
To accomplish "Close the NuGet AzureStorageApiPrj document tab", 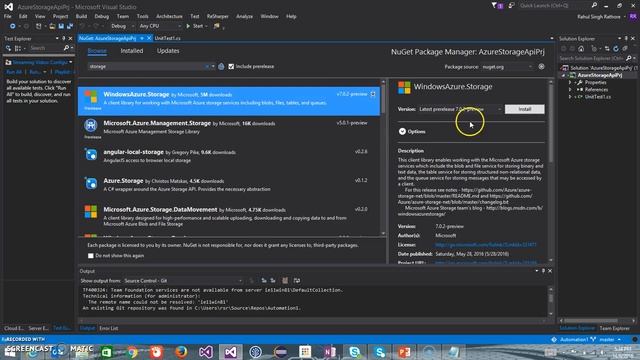I will point(149,38).
